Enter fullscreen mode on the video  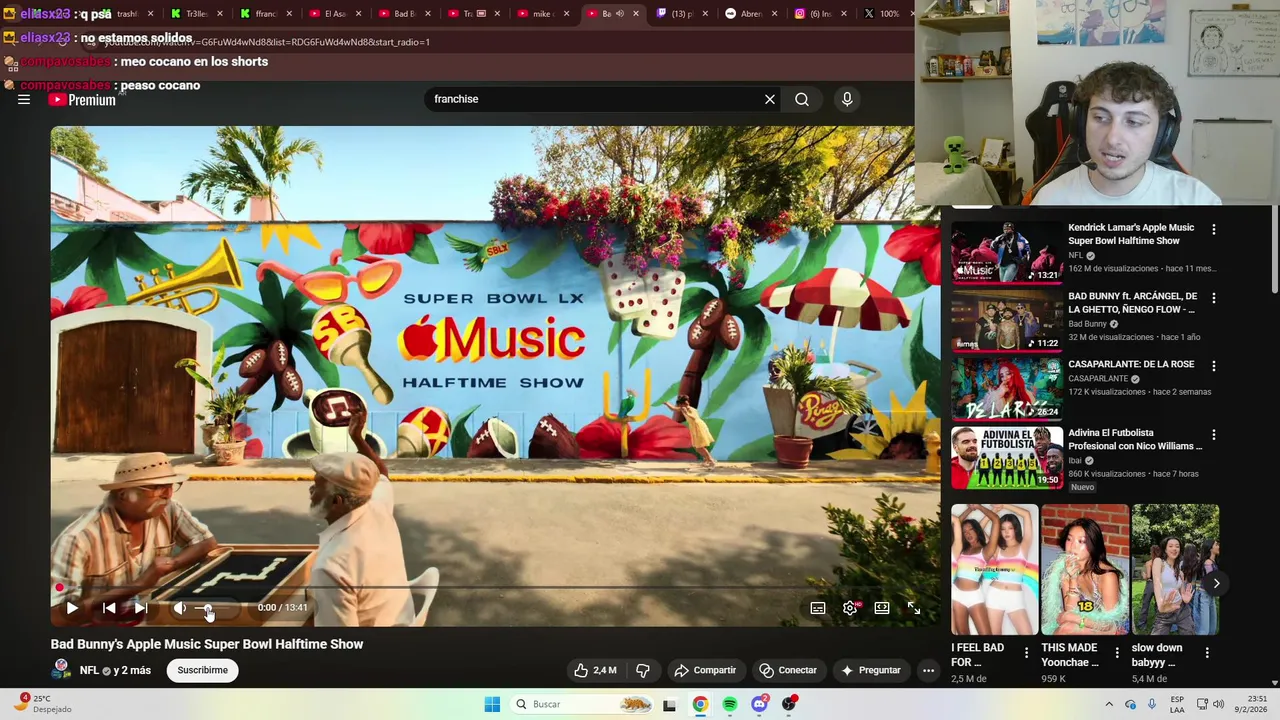pos(914,608)
